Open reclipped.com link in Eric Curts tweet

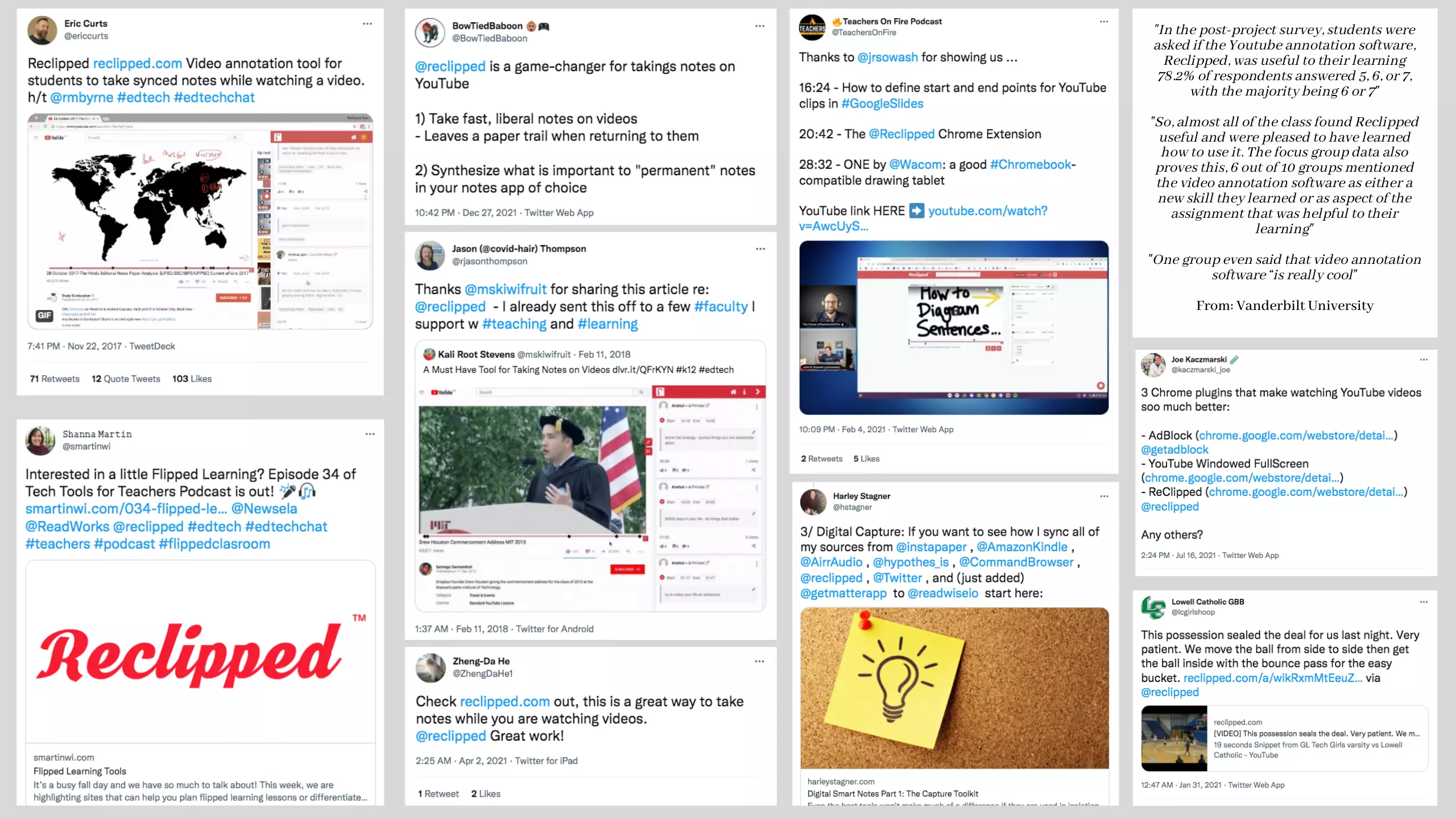(x=137, y=63)
